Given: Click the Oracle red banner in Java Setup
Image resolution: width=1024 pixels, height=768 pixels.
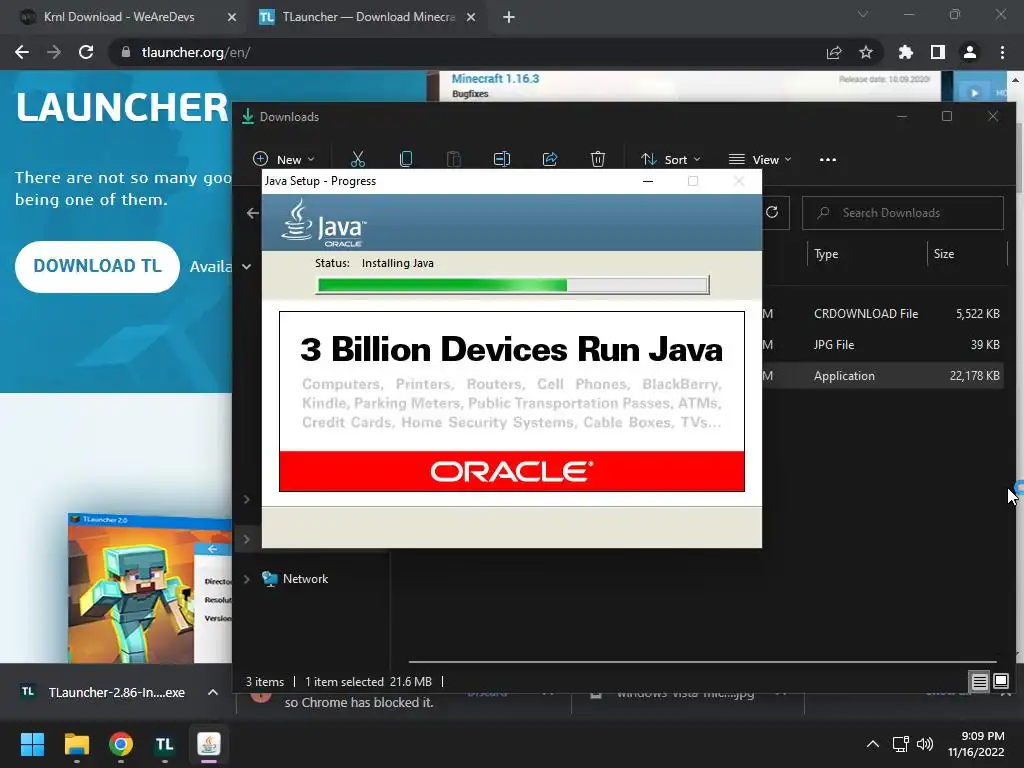Looking at the screenshot, I should pos(512,471).
